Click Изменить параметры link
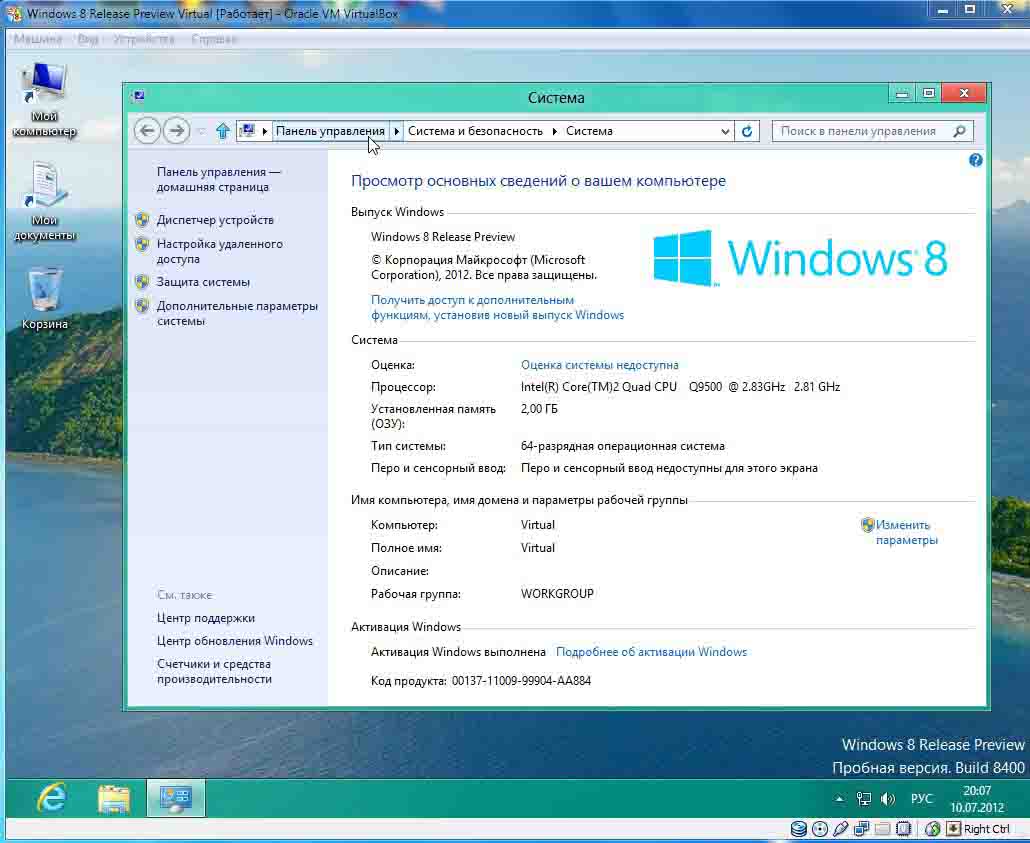 [907, 532]
